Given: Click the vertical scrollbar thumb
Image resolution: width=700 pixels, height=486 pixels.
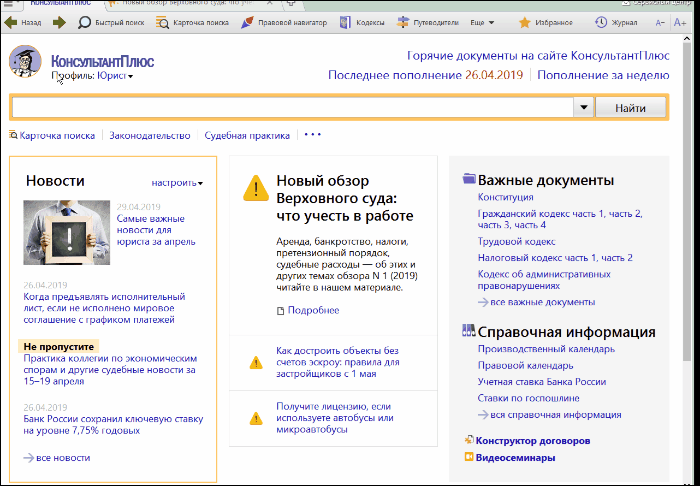Looking at the screenshot, I should (688, 203).
